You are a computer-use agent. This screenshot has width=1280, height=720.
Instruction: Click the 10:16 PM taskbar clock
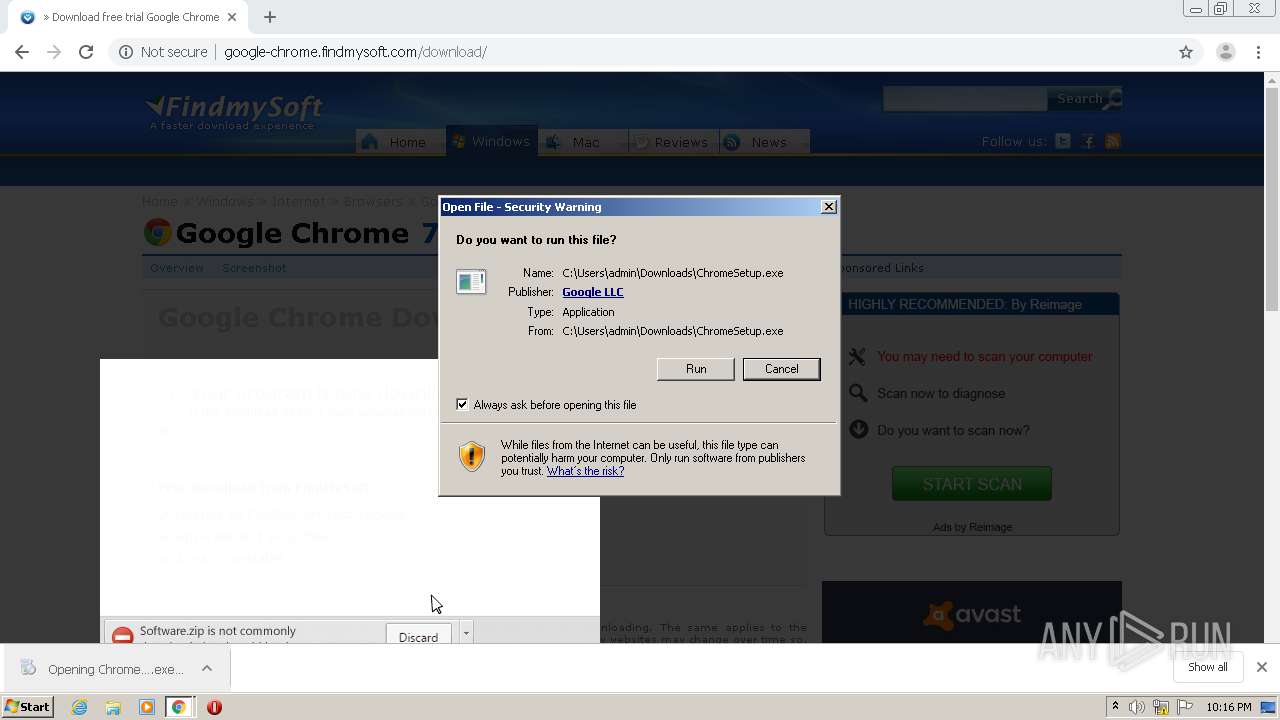[x=1228, y=707]
